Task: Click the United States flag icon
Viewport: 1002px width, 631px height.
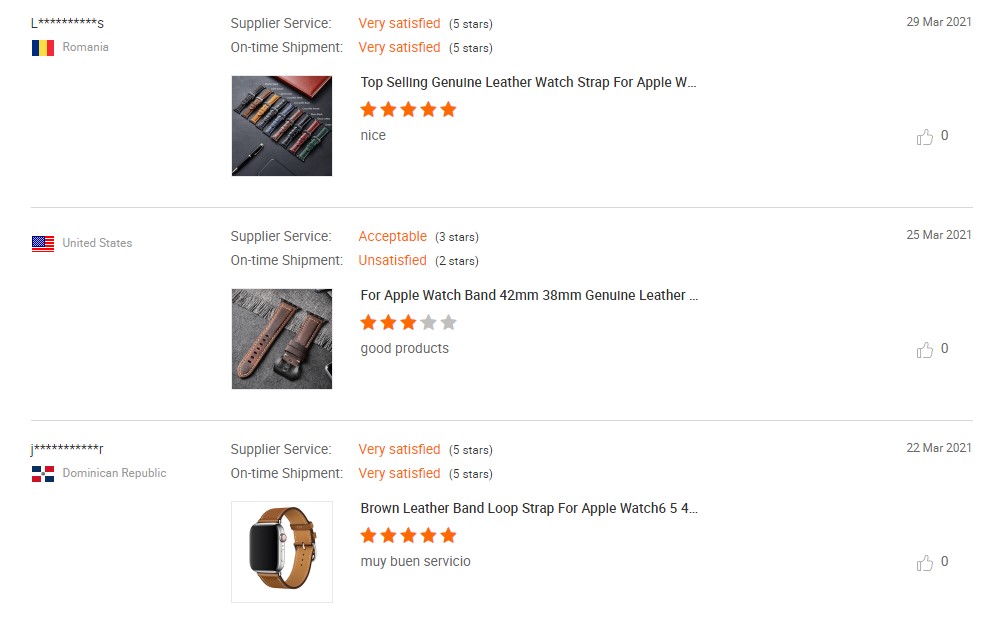Action: point(43,244)
